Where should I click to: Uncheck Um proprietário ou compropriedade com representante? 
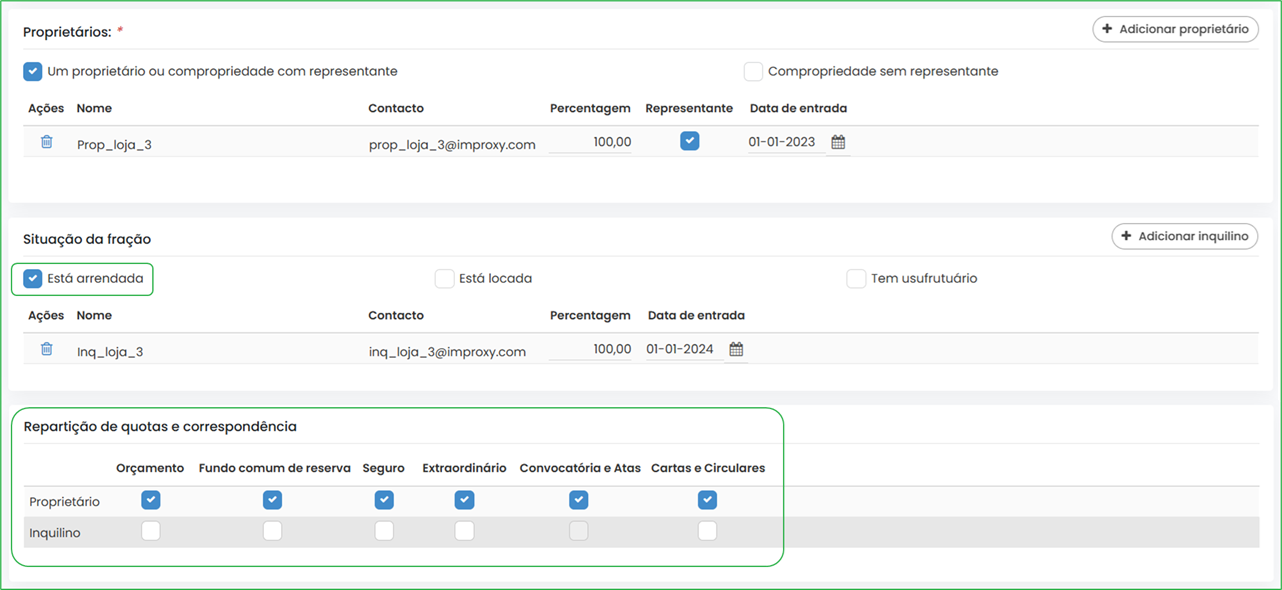(x=33, y=71)
